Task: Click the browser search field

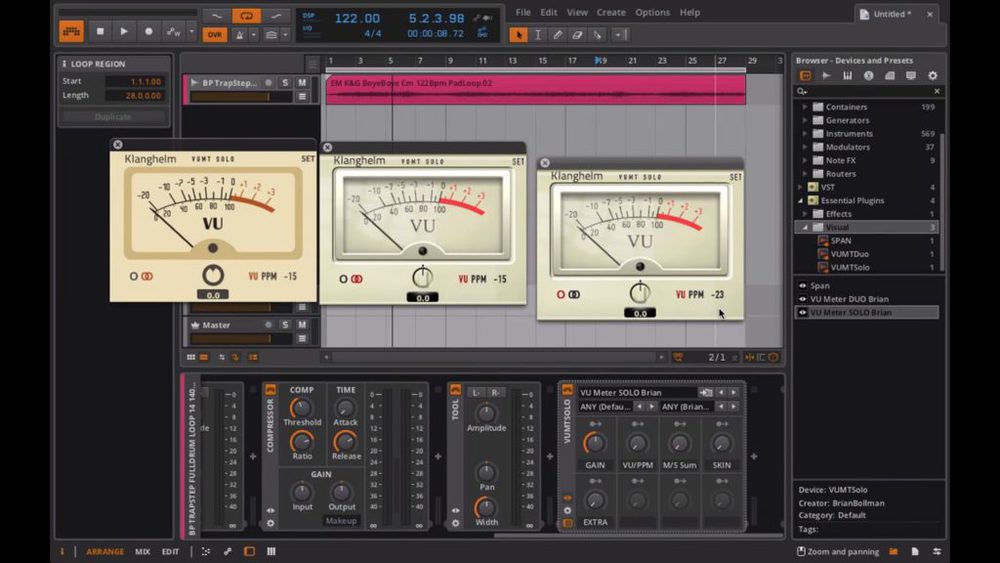Action: click(x=867, y=91)
